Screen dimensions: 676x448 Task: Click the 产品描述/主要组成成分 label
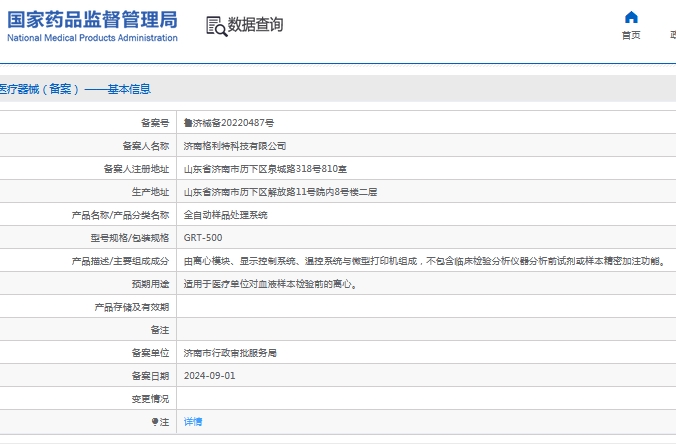pyautogui.click(x=120, y=261)
